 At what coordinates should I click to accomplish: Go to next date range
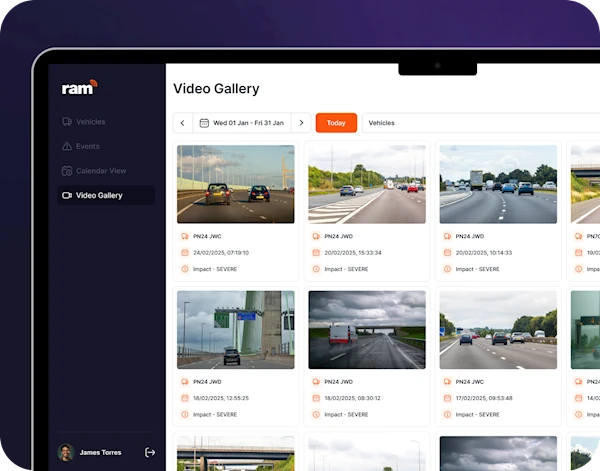pyautogui.click(x=301, y=123)
